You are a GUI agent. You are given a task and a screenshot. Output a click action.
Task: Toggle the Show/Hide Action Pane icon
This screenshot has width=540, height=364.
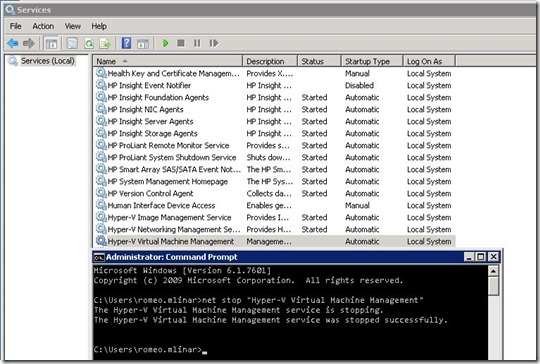[143, 43]
